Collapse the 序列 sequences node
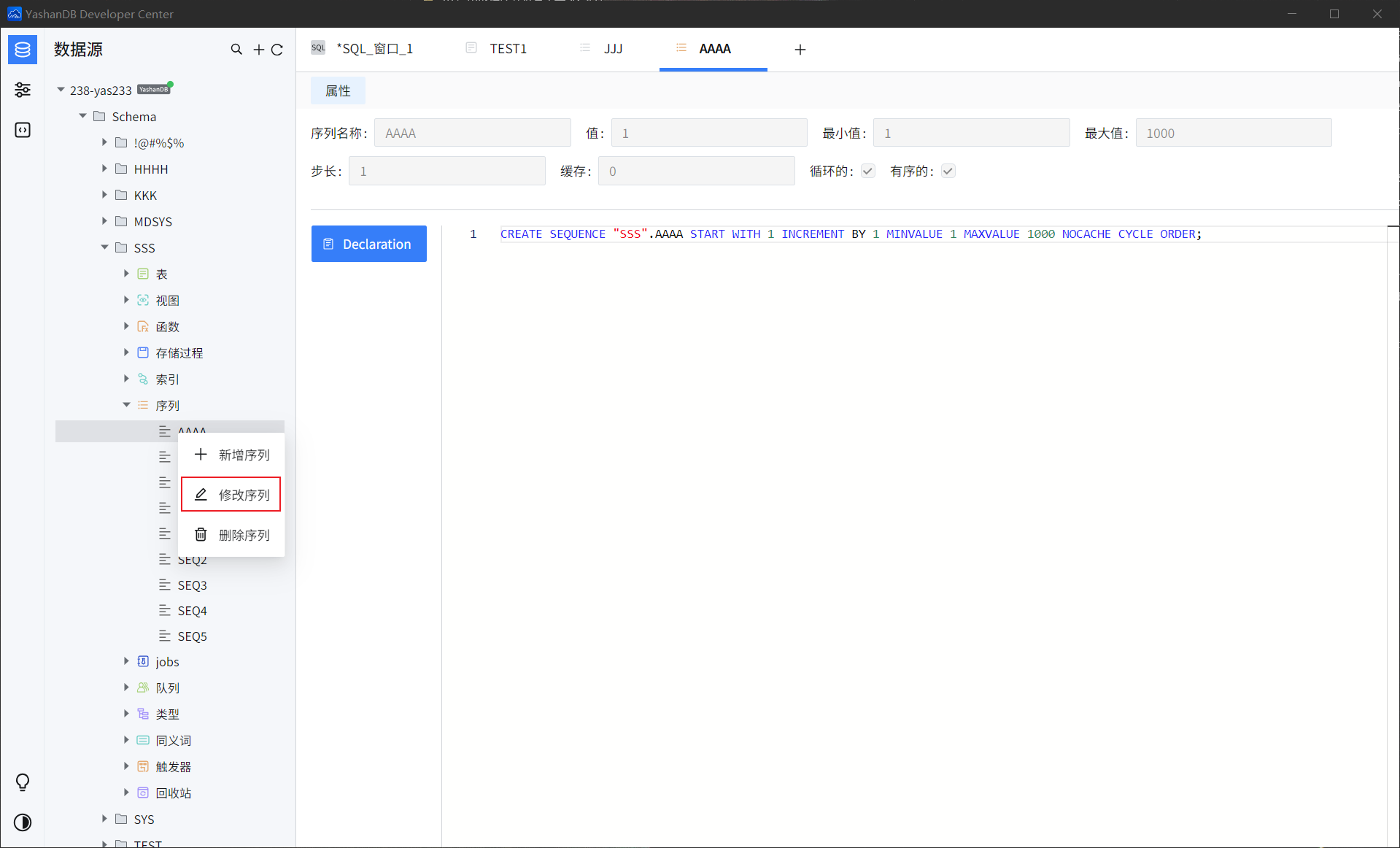Image resolution: width=1400 pixels, height=848 pixels. pyautogui.click(x=126, y=405)
